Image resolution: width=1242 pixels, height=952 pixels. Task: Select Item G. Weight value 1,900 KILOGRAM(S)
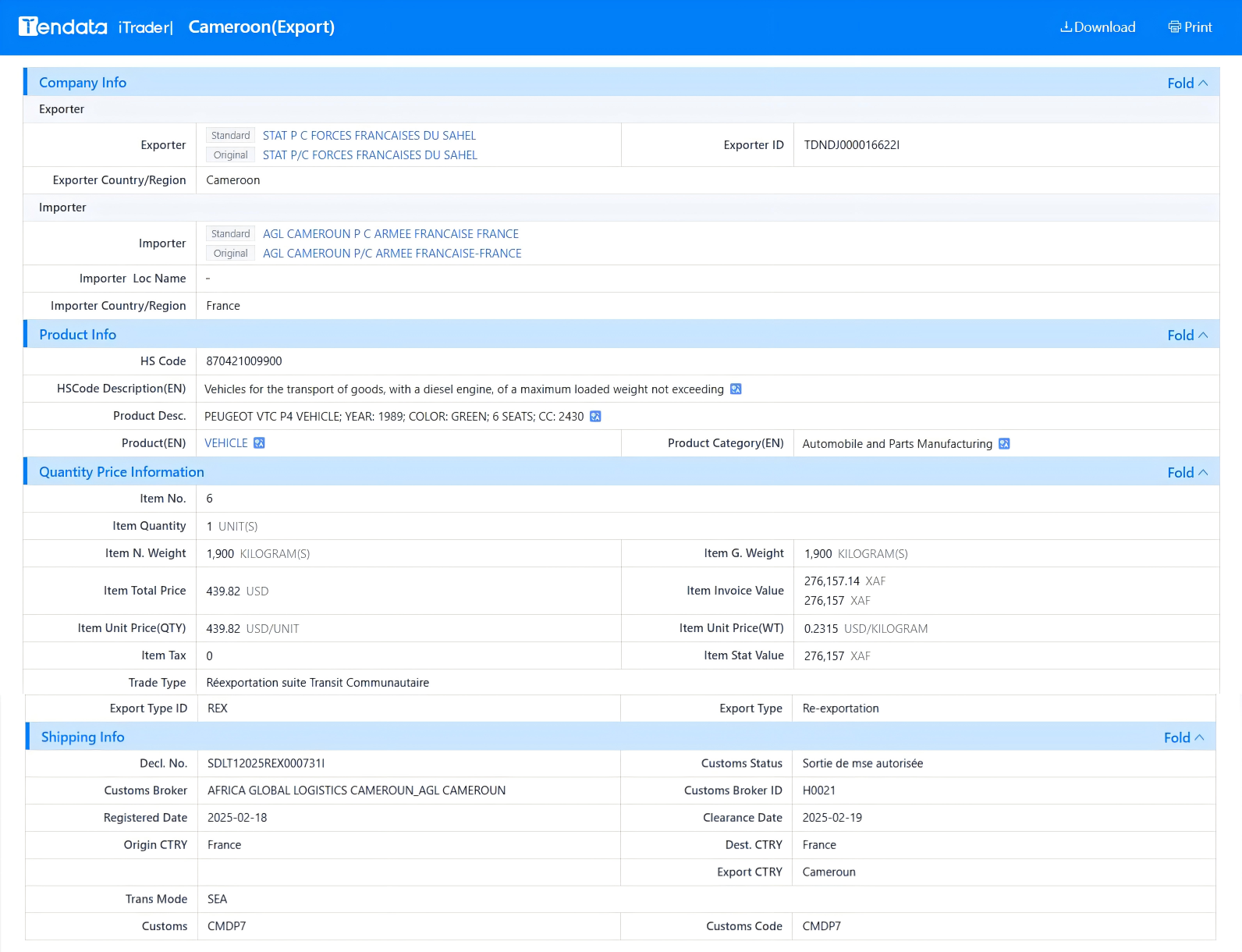click(x=856, y=553)
